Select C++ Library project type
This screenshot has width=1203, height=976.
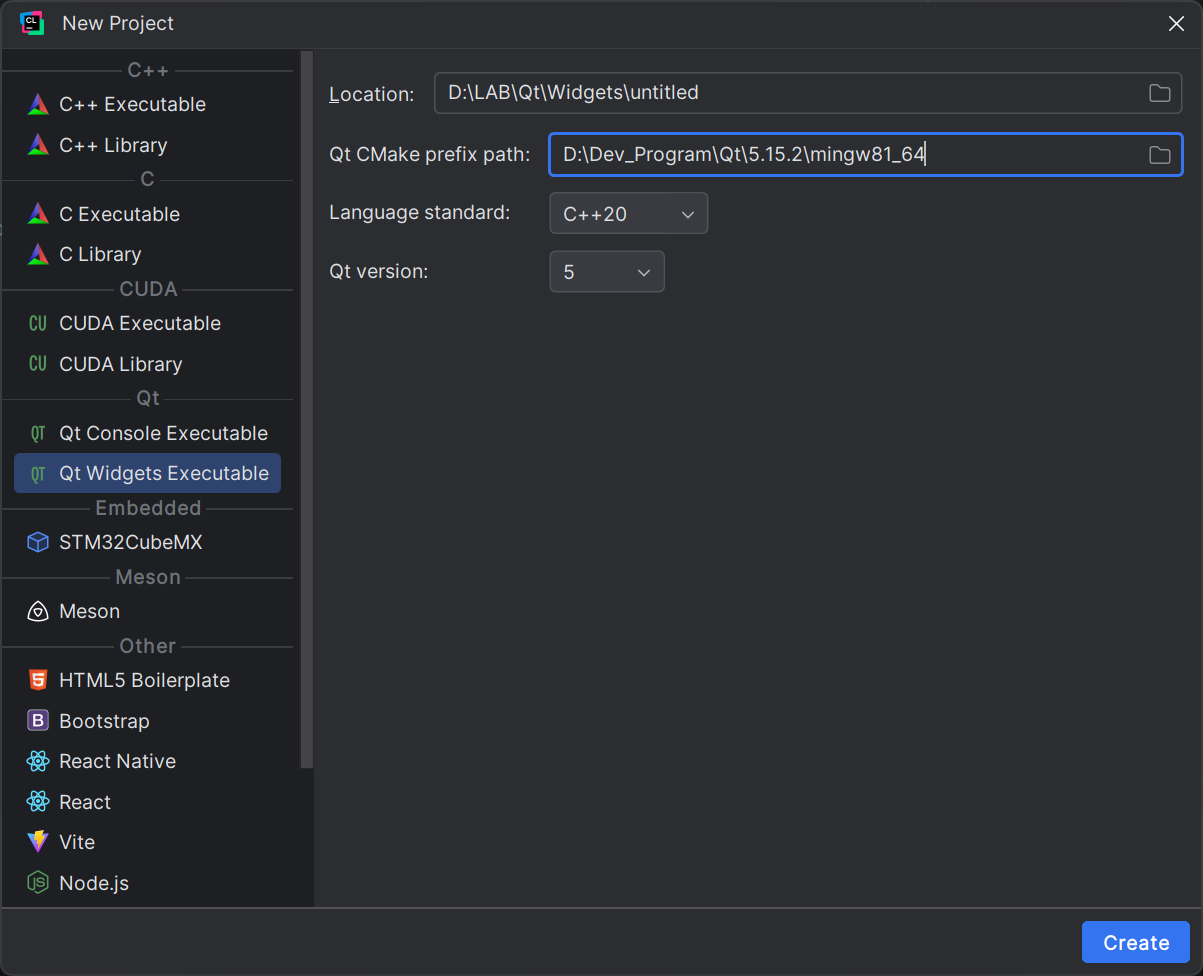pyautogui.click(x=113, y=145)
